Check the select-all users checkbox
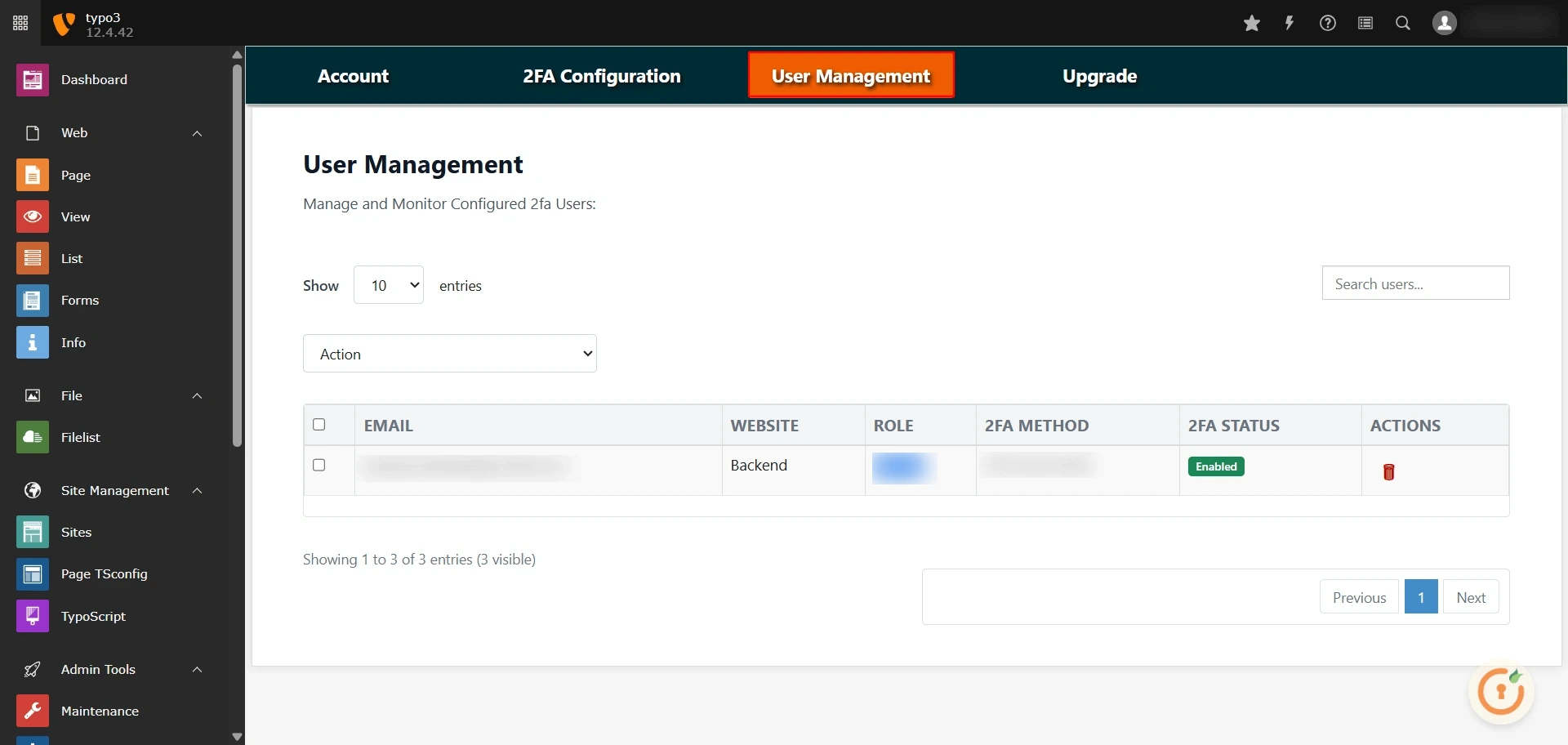Image resolution: width=1568 pixels, height=745 pixels. [x=318, y=424]
